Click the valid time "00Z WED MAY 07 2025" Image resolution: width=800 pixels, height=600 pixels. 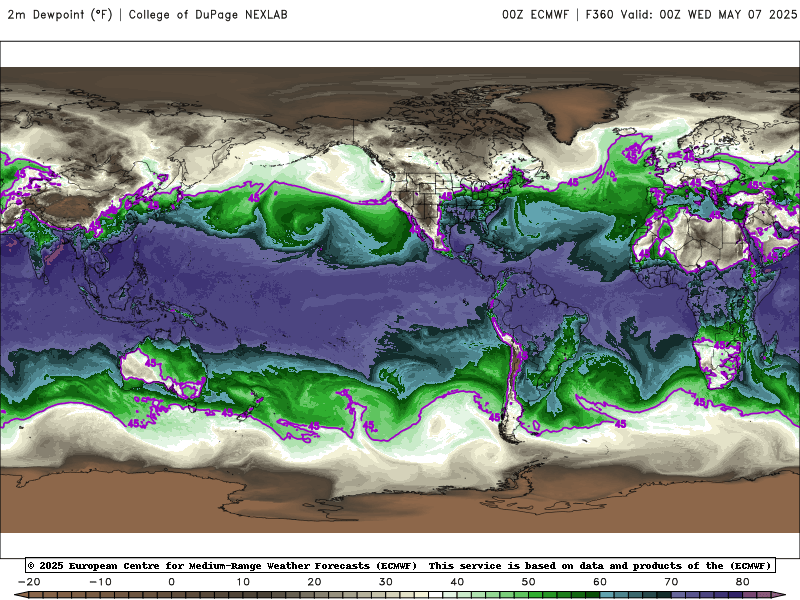pyautogui.click(x=728, y=14)
